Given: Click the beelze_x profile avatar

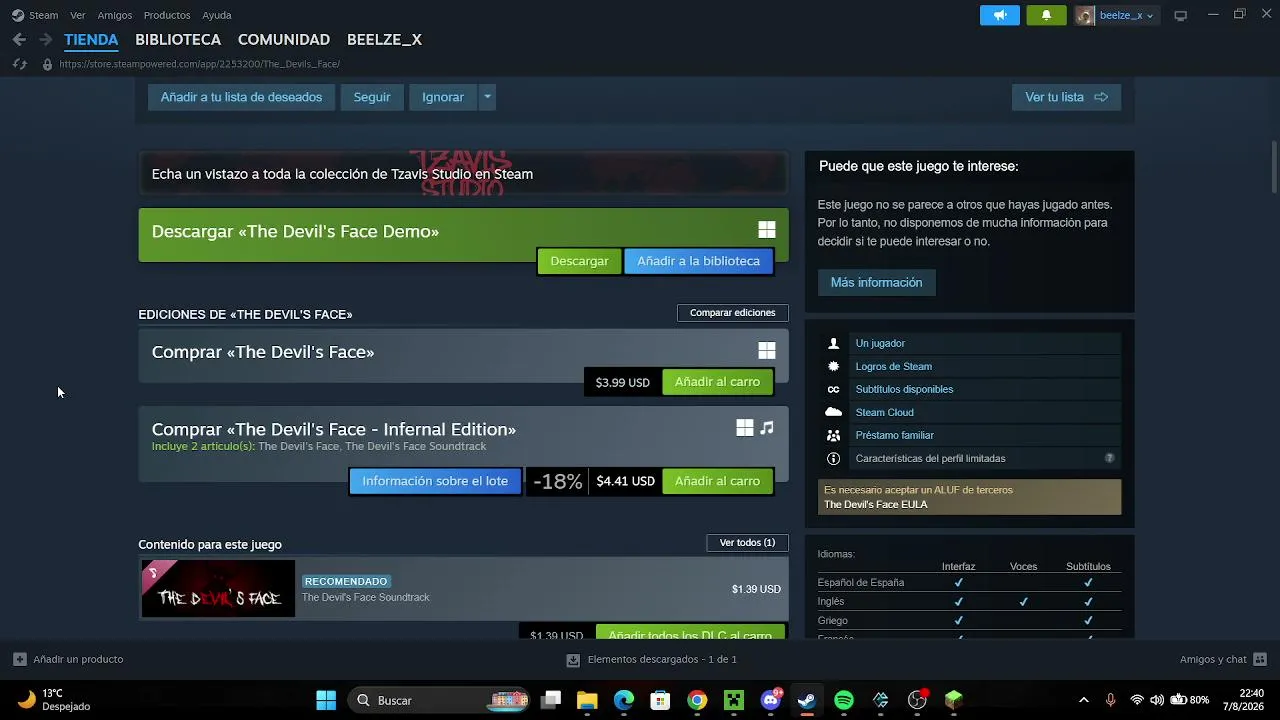Looking at the screenshot, I should 1085,15.
